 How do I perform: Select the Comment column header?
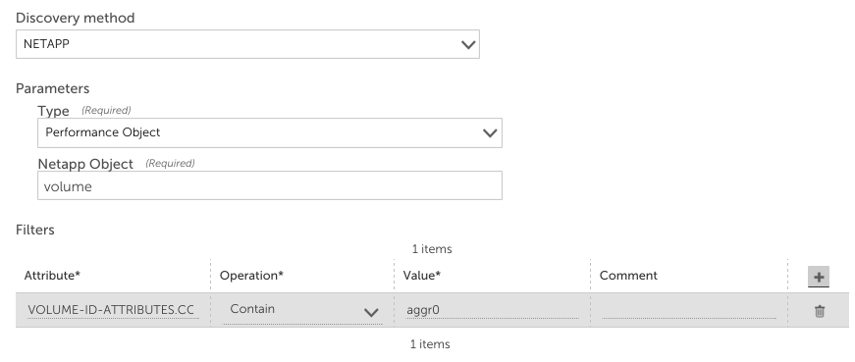coord(628,275)
